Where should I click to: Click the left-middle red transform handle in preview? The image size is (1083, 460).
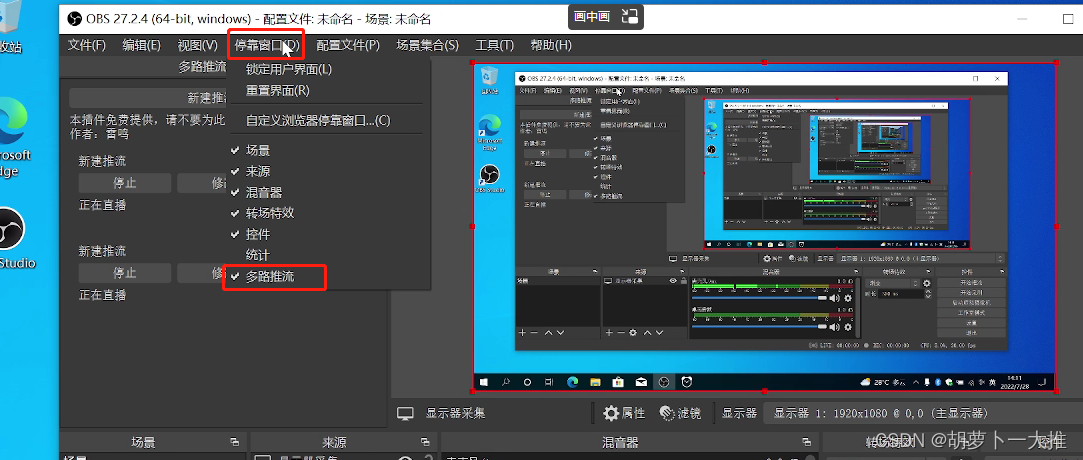click(473, 226)
